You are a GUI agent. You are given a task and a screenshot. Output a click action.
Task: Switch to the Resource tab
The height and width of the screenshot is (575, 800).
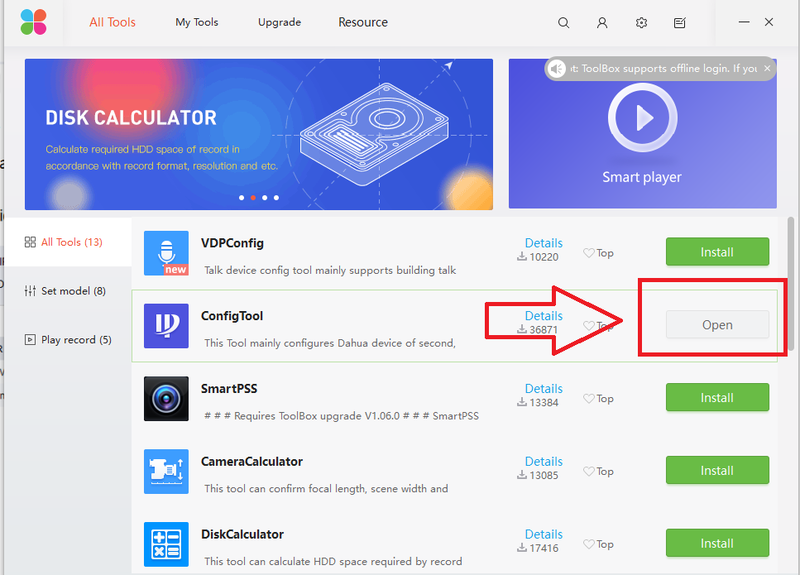(363, 22)
